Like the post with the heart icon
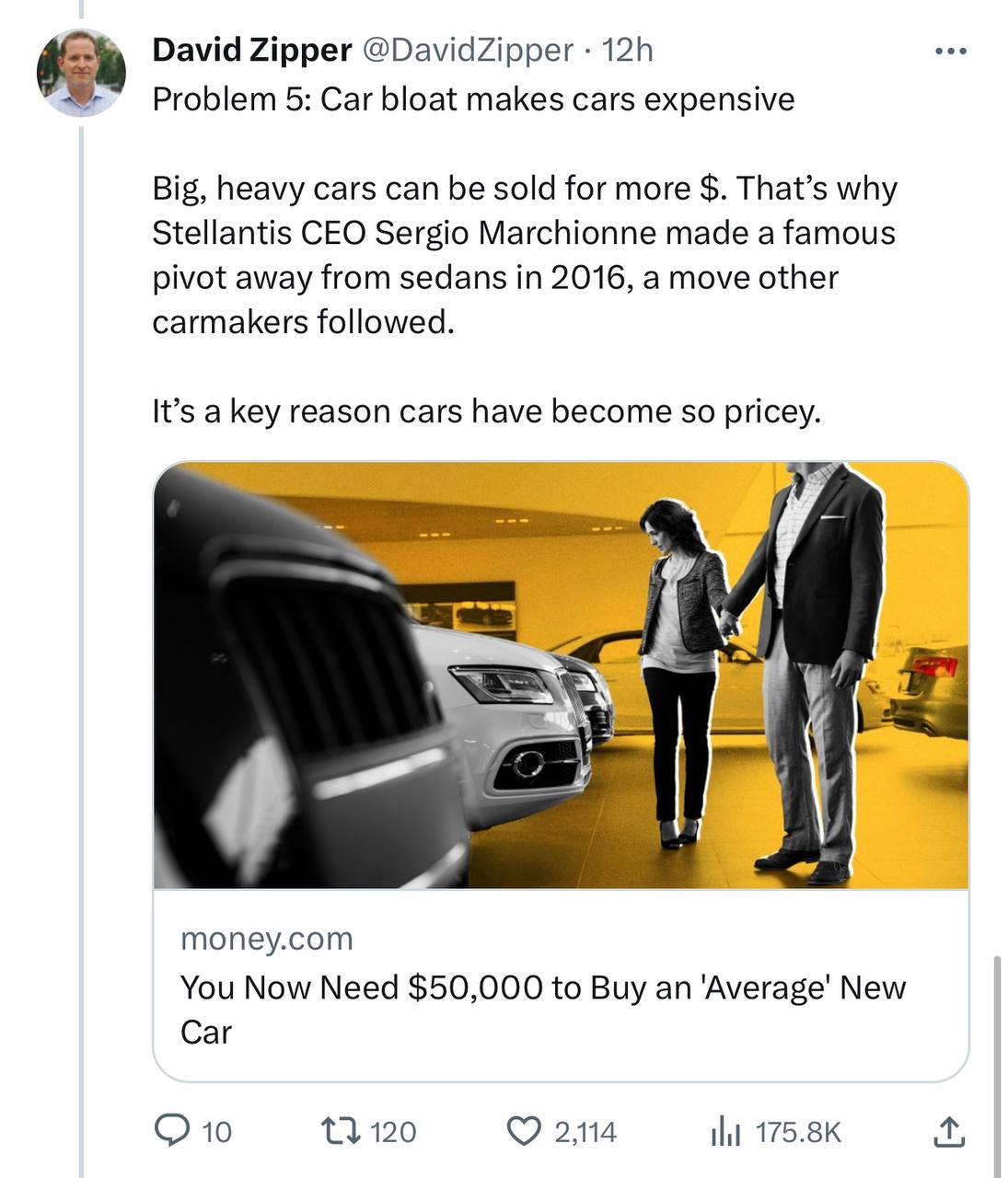The width and height of the screenshot is (1008, 1178). click(x=525, y=1131)
